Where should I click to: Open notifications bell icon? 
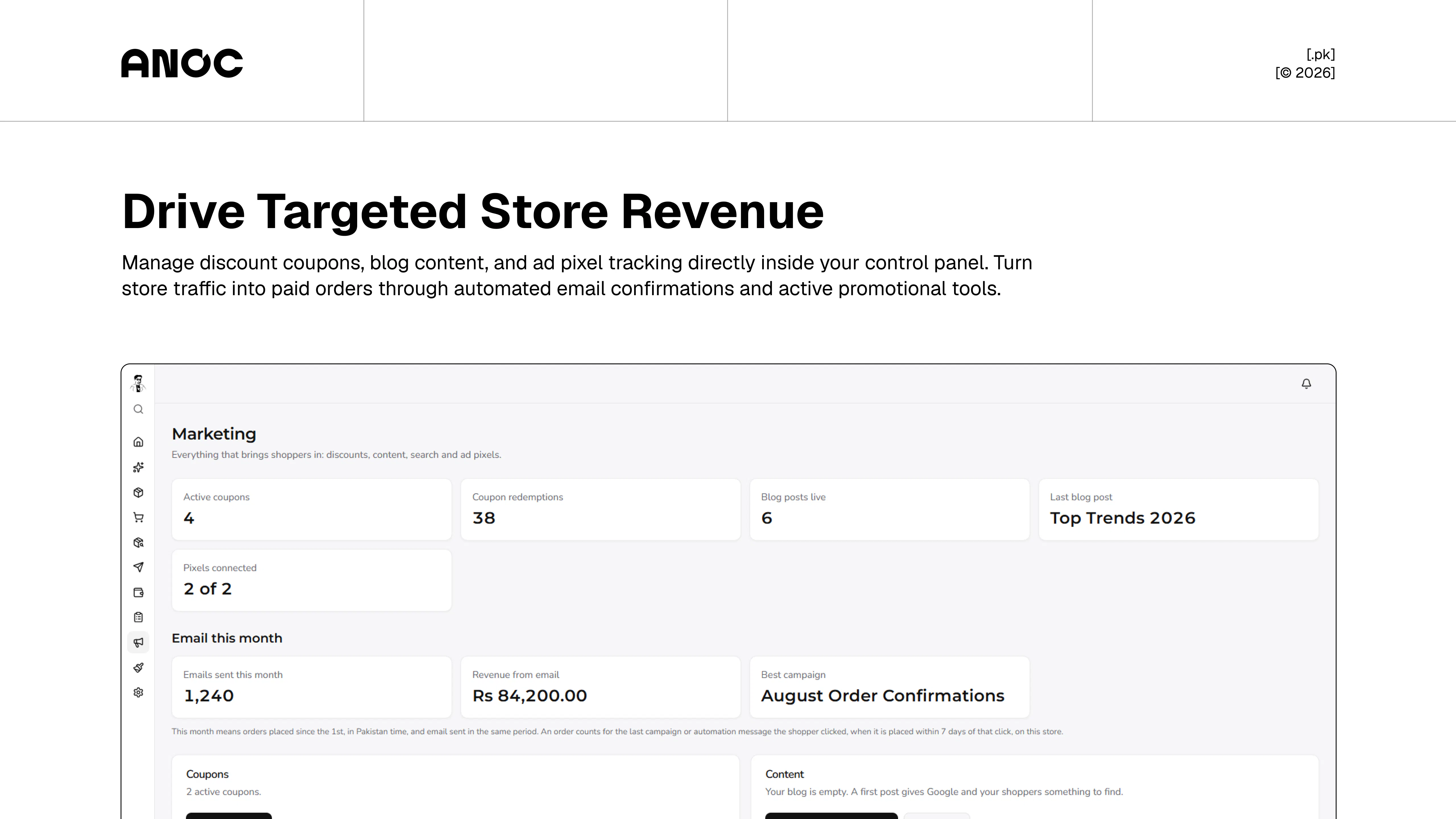point(1306,384)
